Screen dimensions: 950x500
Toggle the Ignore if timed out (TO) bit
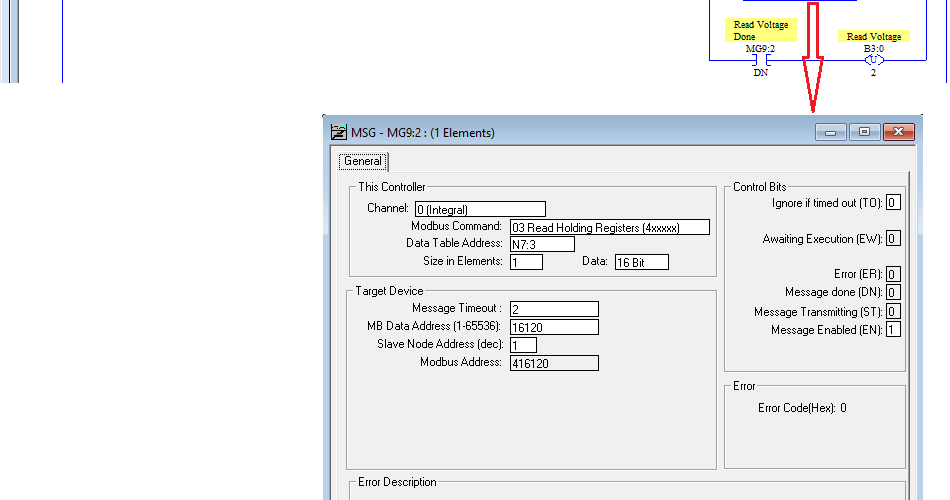pyautogui.click(x=893, y=203)
